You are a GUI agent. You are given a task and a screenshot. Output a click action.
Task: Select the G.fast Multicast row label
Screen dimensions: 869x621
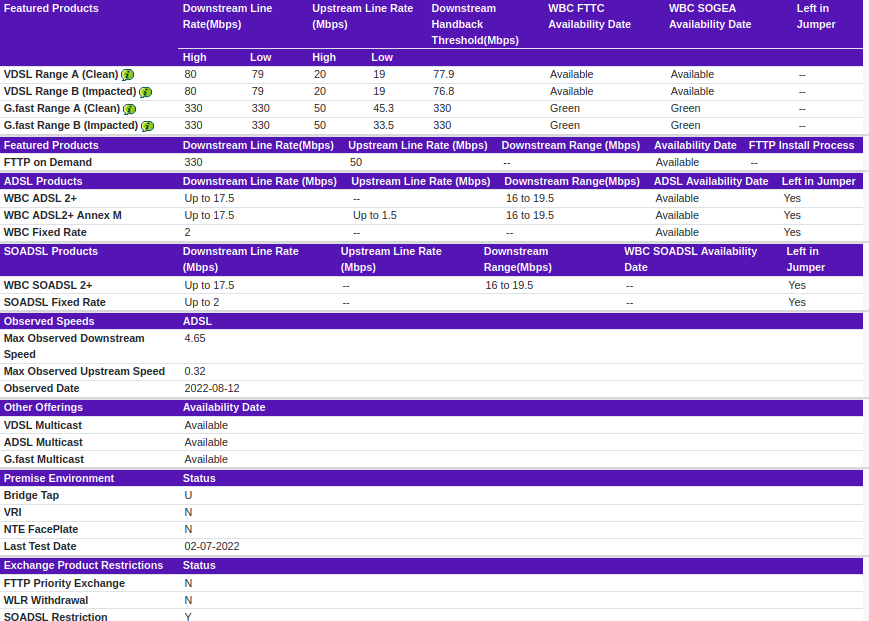click(43, 459)
